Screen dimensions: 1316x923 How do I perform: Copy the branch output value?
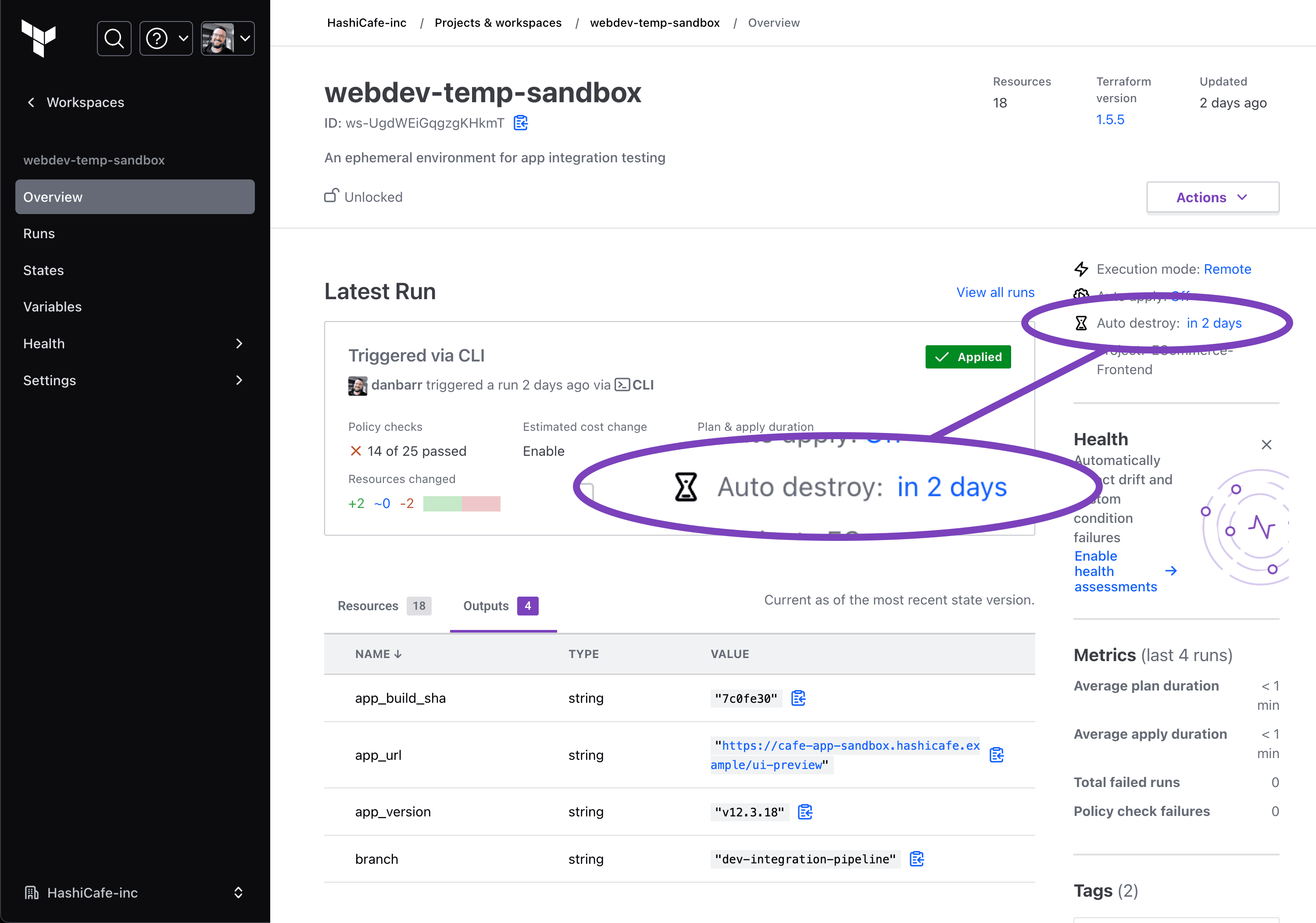[916, 859]
